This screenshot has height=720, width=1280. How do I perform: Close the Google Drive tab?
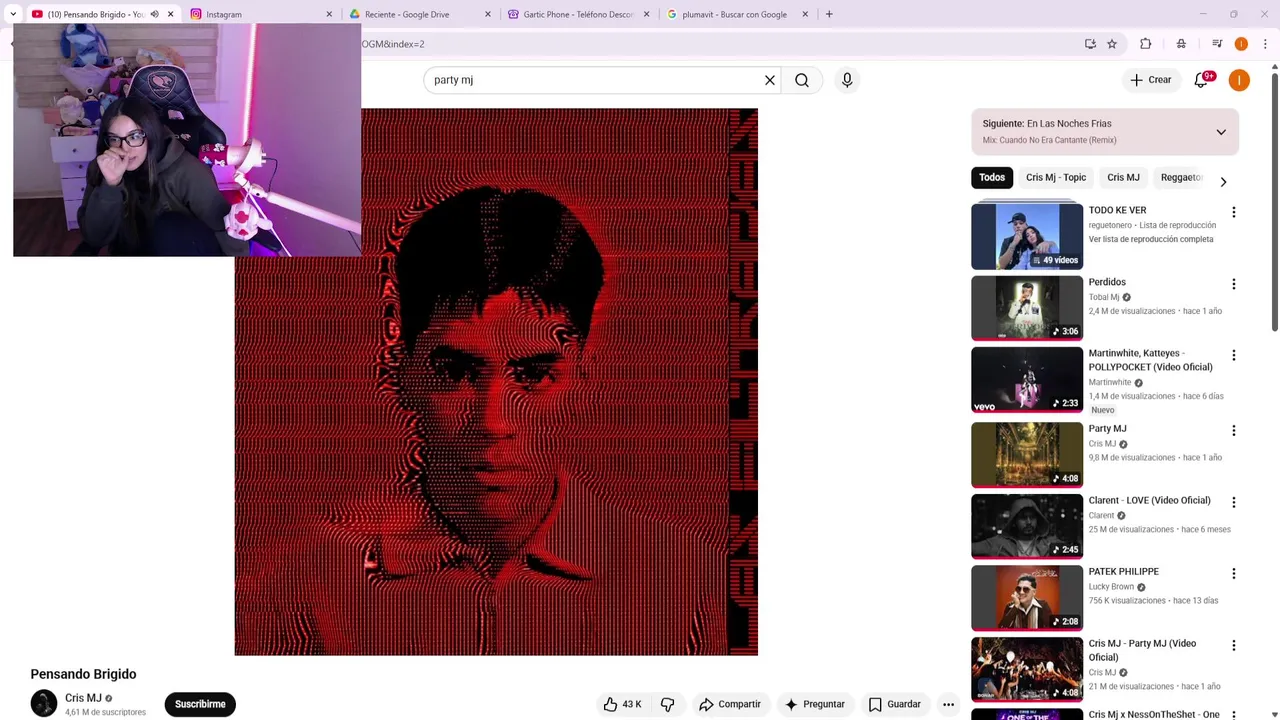click(x=488, y=14)
